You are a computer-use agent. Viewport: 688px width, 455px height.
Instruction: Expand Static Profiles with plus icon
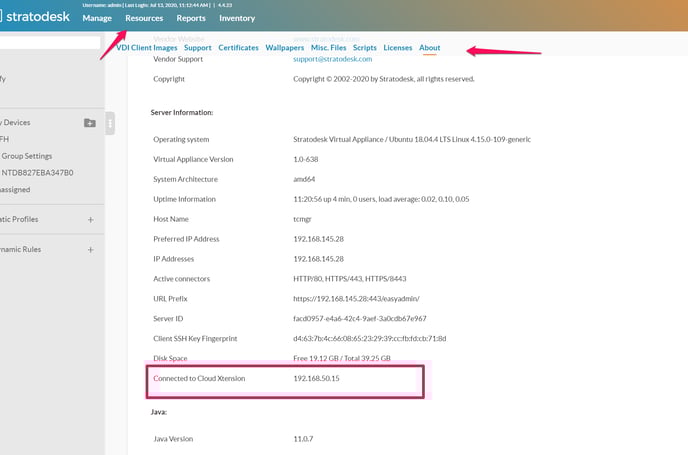tap(90, 219)
